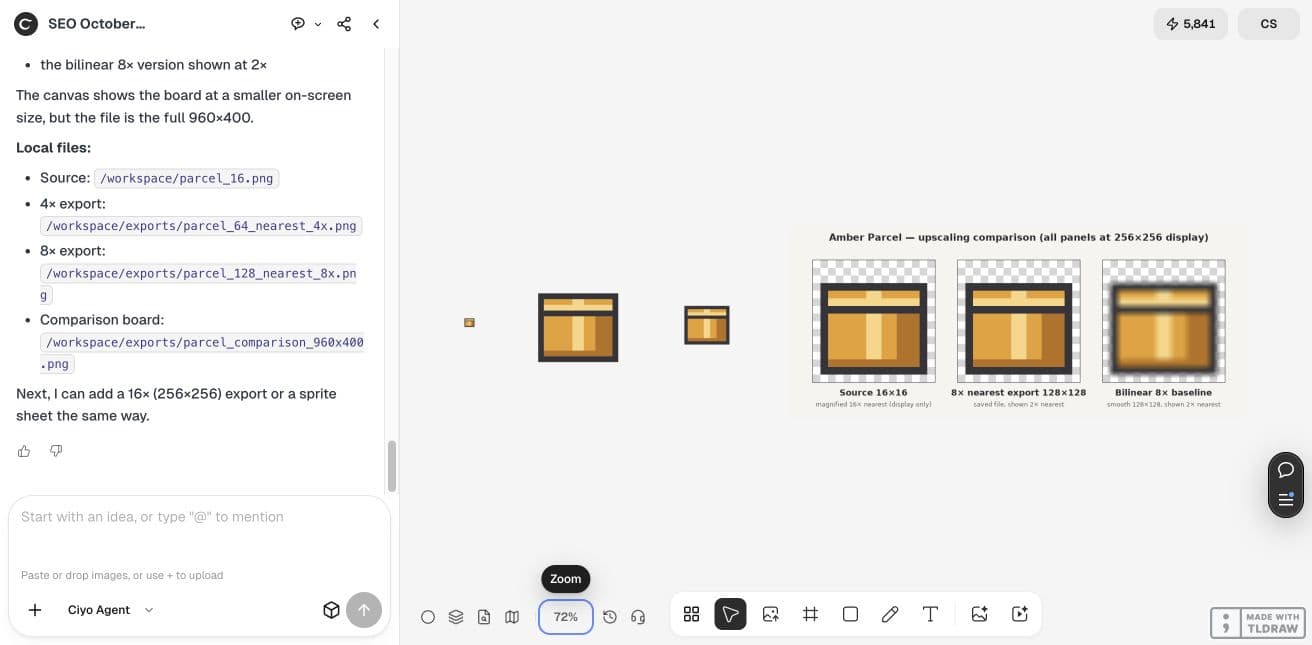Start a new chat with bubble icon
This screenshot has width=1312, height=645.
click(298, 24)
